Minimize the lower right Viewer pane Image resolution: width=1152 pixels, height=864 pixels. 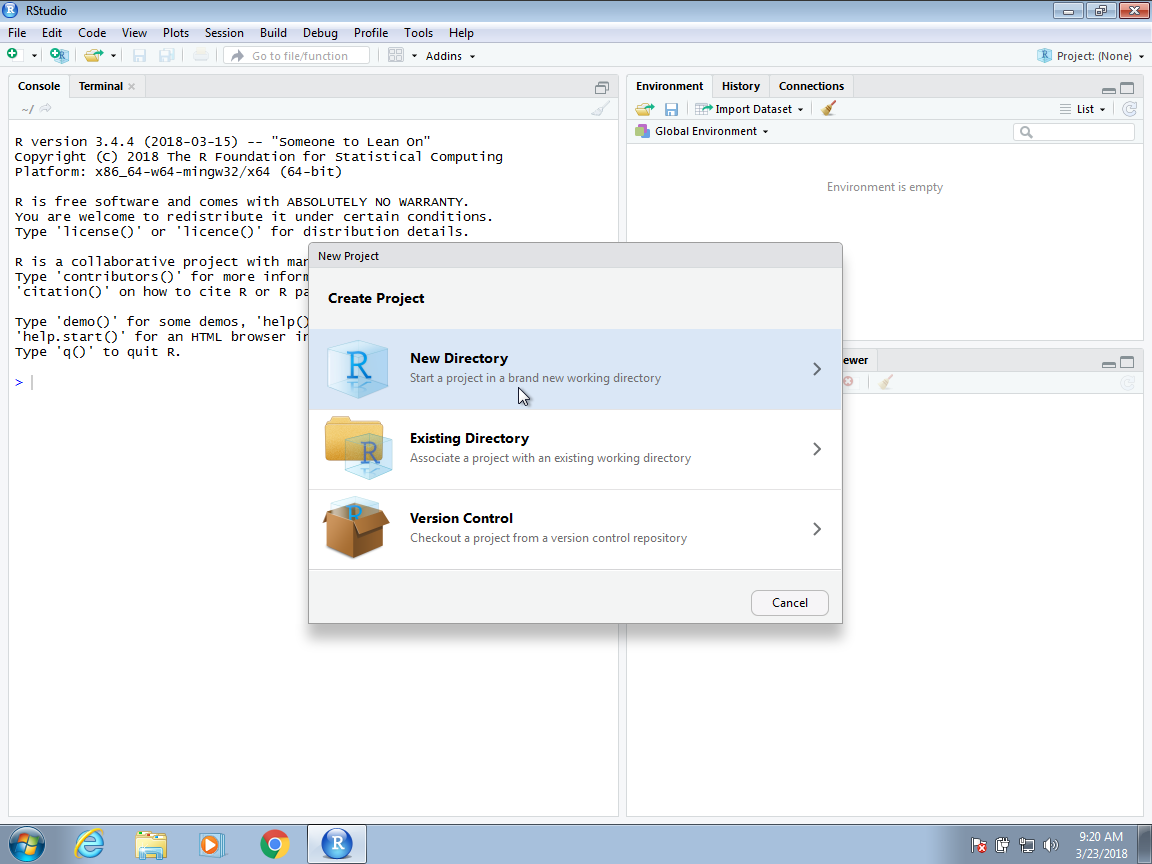pos(1109,364)
